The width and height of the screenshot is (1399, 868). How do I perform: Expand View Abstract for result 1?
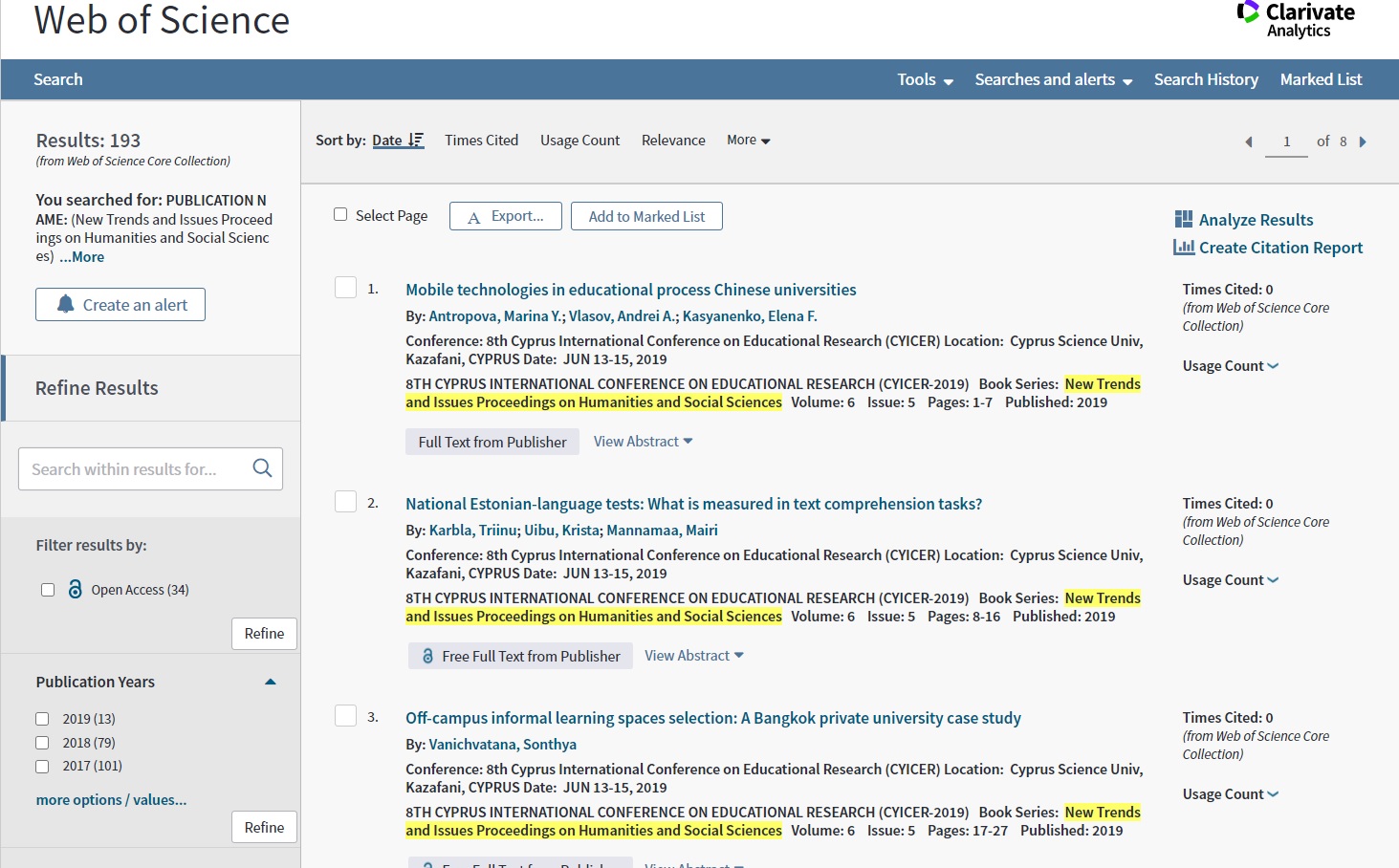point(643,441)
